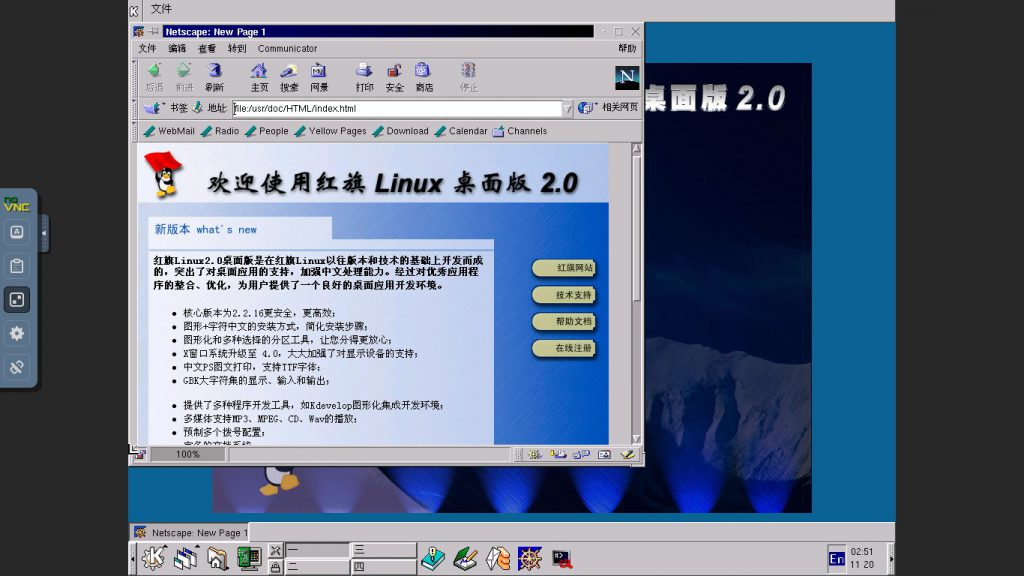Switch to virtual desktop 三
1024x576 pixels.
pos(383,550)
